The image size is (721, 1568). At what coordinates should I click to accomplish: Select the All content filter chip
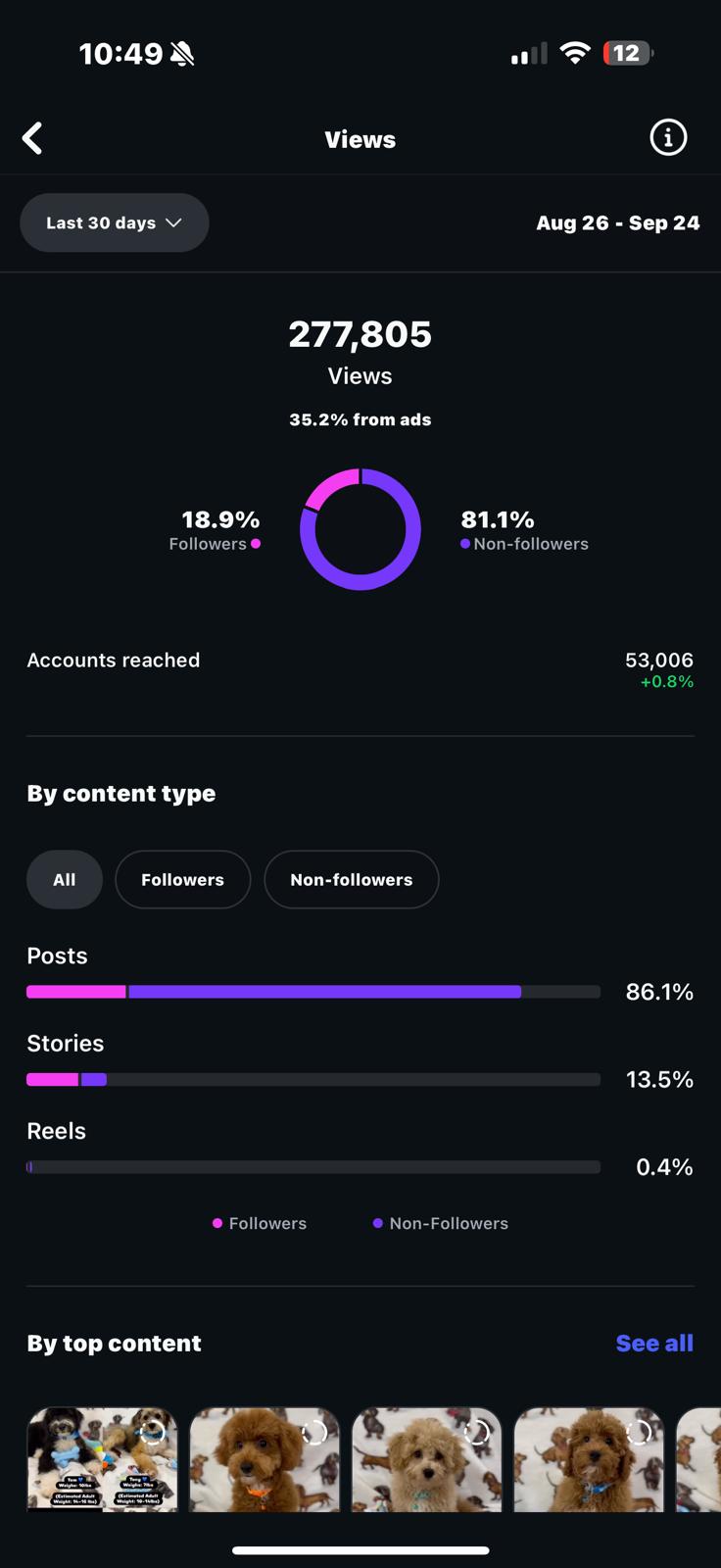[65, 879]
